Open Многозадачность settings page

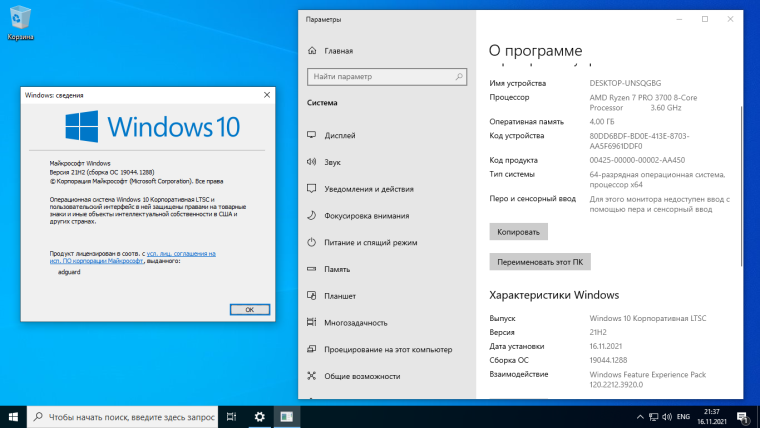(355, 323)
